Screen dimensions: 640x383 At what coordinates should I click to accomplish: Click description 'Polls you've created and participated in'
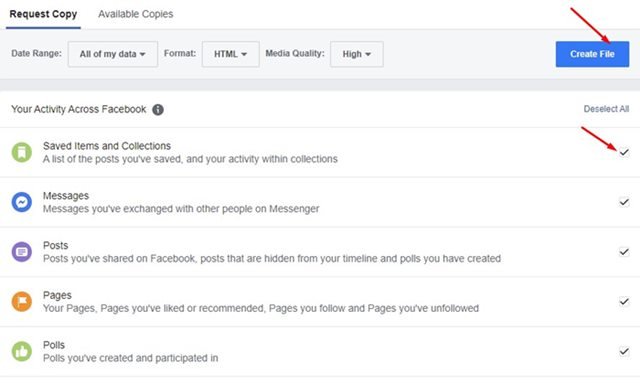click(131, 358)
